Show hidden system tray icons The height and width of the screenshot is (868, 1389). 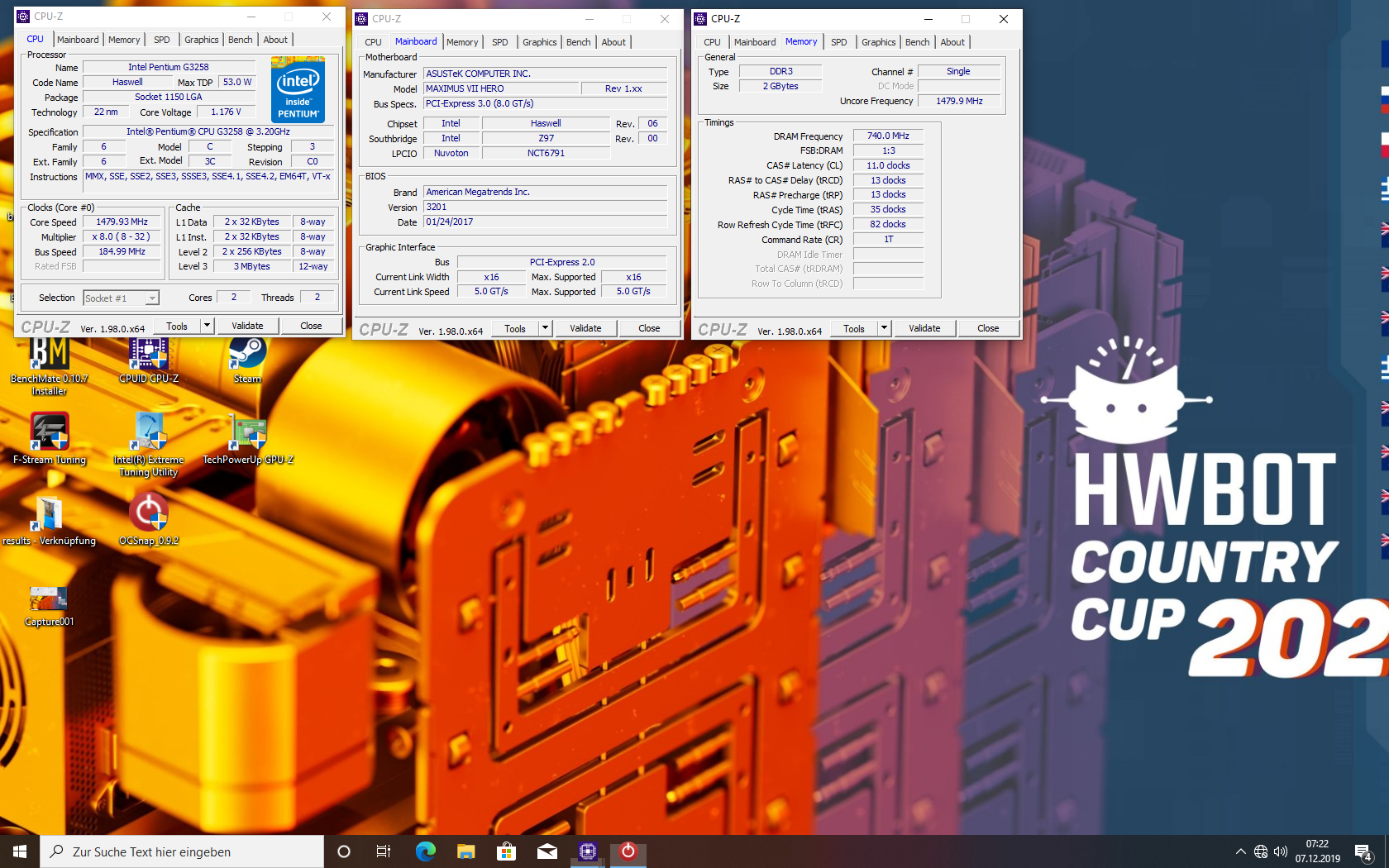1240,851
